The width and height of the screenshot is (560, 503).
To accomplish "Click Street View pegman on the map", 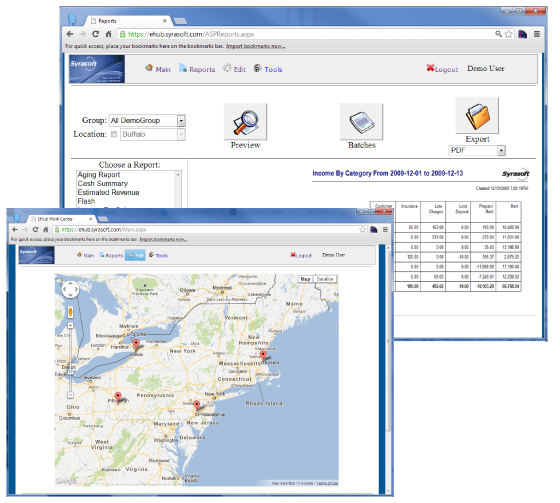I will click(x=70, y=312).
